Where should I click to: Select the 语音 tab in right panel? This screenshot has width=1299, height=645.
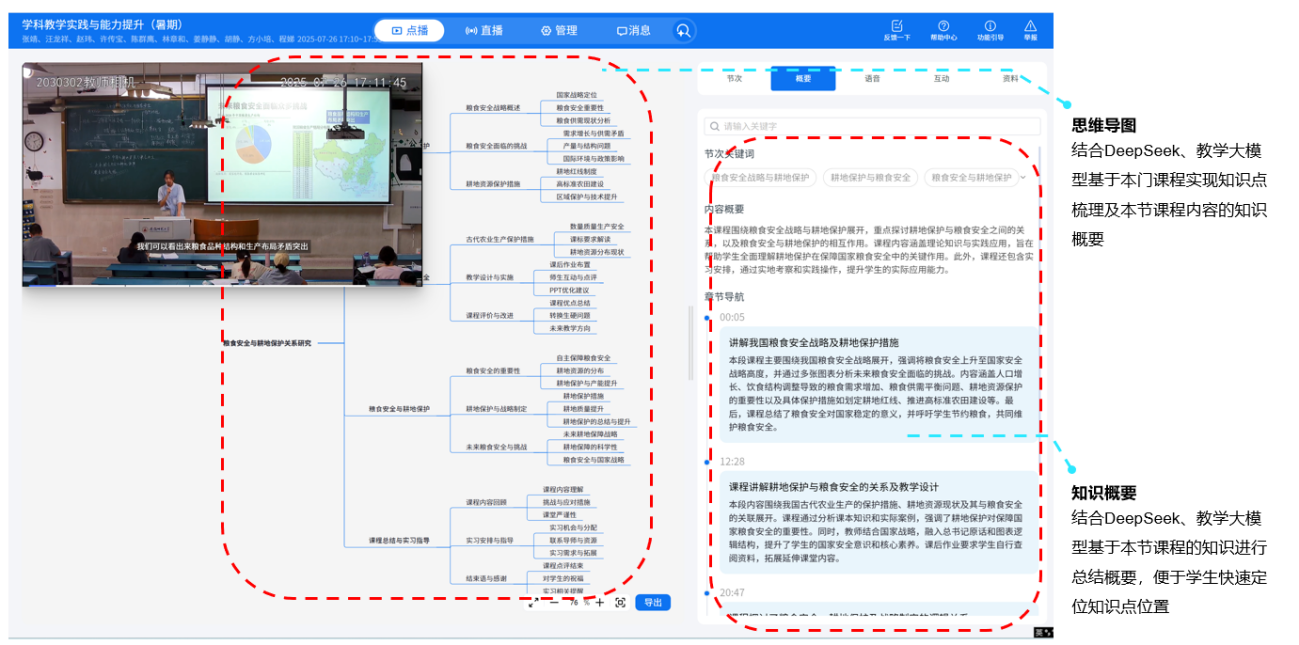pos(872,78)
